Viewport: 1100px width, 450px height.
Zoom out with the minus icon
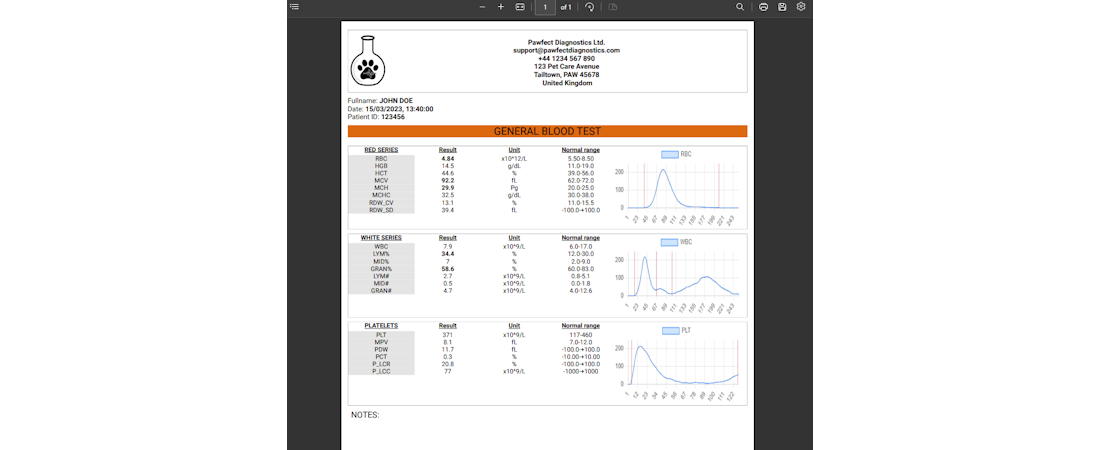click(482, 7)
